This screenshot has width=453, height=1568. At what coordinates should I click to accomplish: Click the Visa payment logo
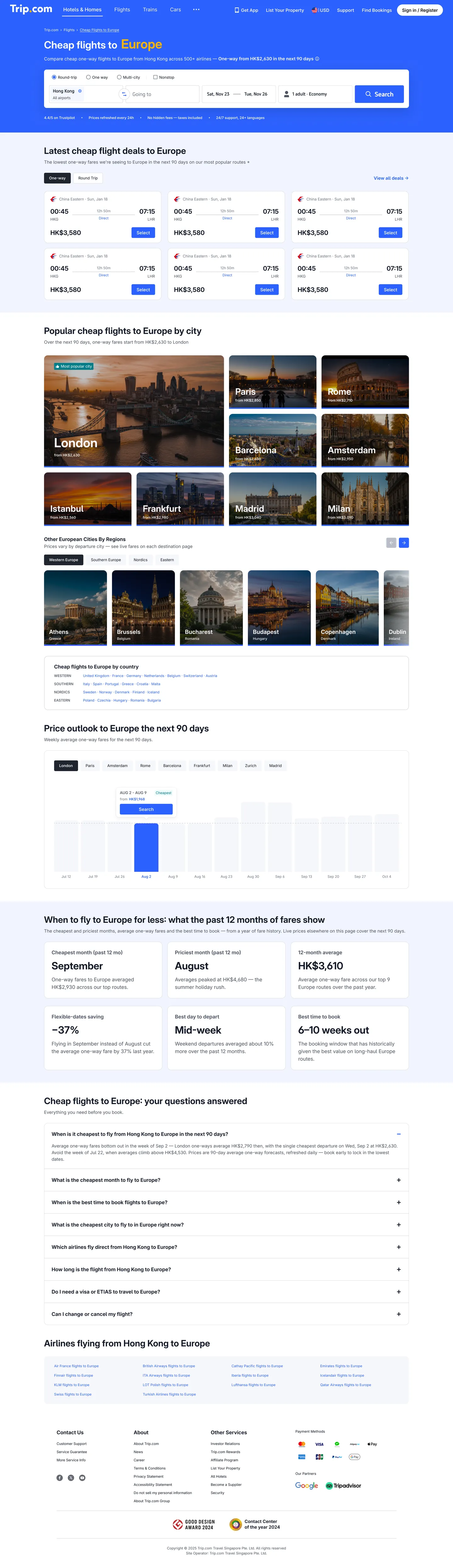(x=319, y=1444)
